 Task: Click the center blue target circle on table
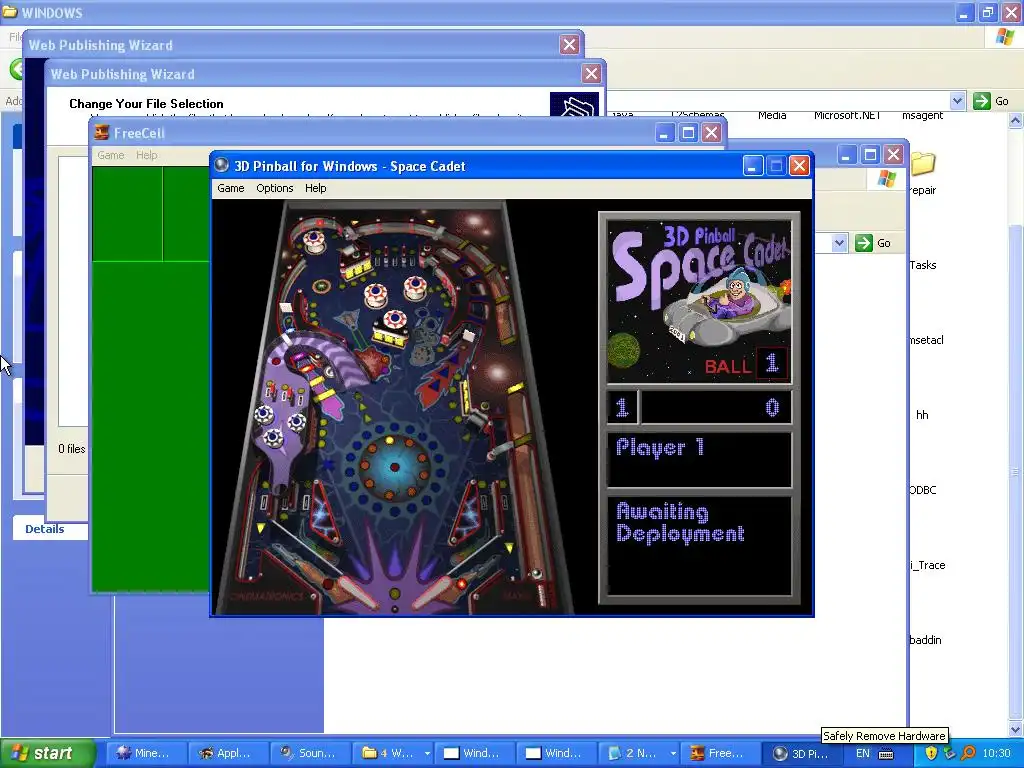(x=394, y=467)
